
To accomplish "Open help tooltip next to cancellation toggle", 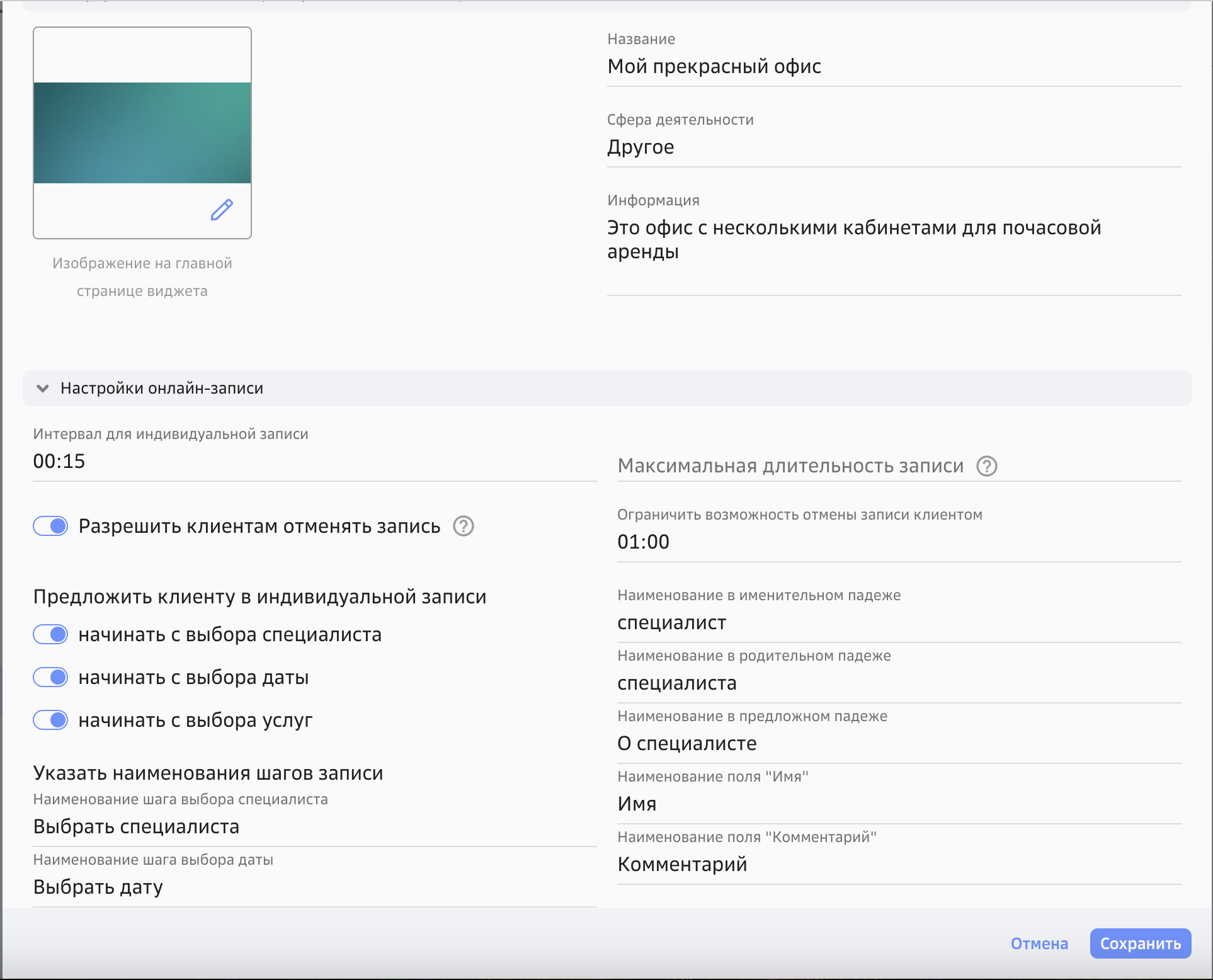I will click(463, 527).
